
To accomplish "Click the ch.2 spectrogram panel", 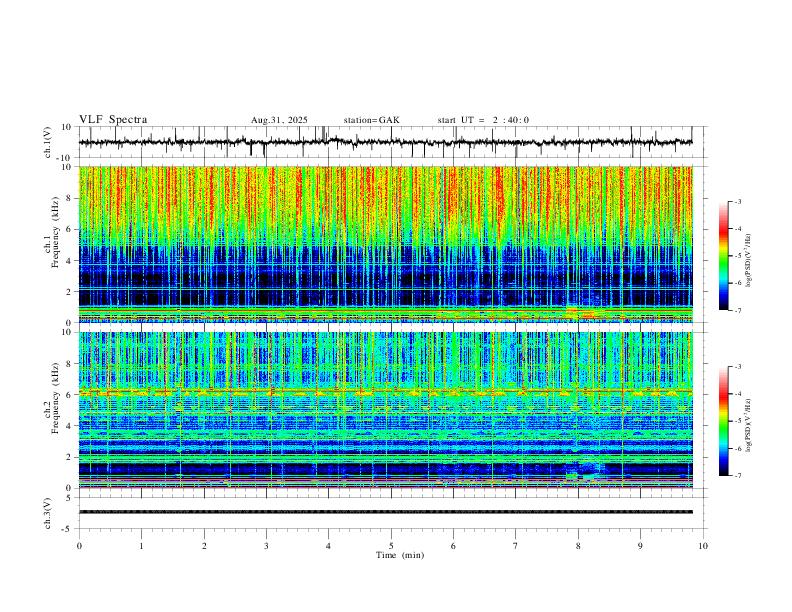I will tap(385, 410).
